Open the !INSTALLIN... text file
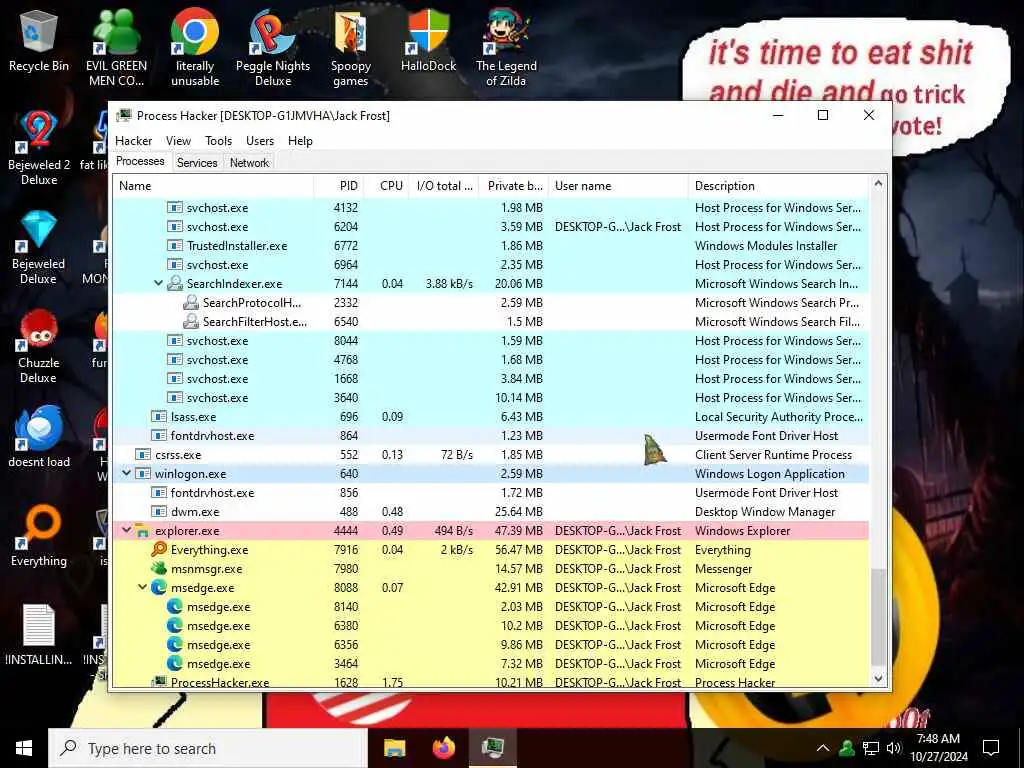Screen dimensions: 1024x768 coord(39,635)
